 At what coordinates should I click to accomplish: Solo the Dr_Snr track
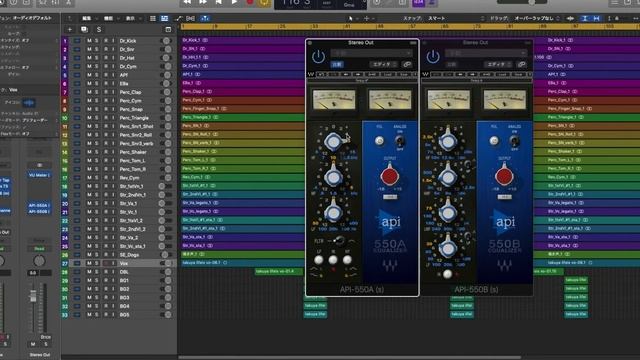(x=97, y=49)
